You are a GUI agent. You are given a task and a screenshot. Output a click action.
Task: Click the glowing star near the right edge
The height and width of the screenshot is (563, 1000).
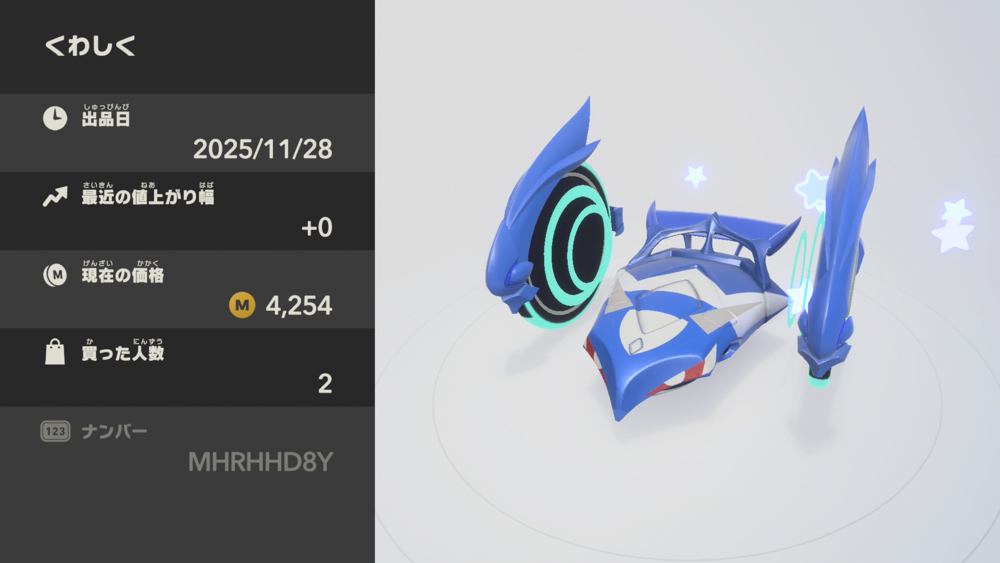pyautogui.click(x=953, y=224)
